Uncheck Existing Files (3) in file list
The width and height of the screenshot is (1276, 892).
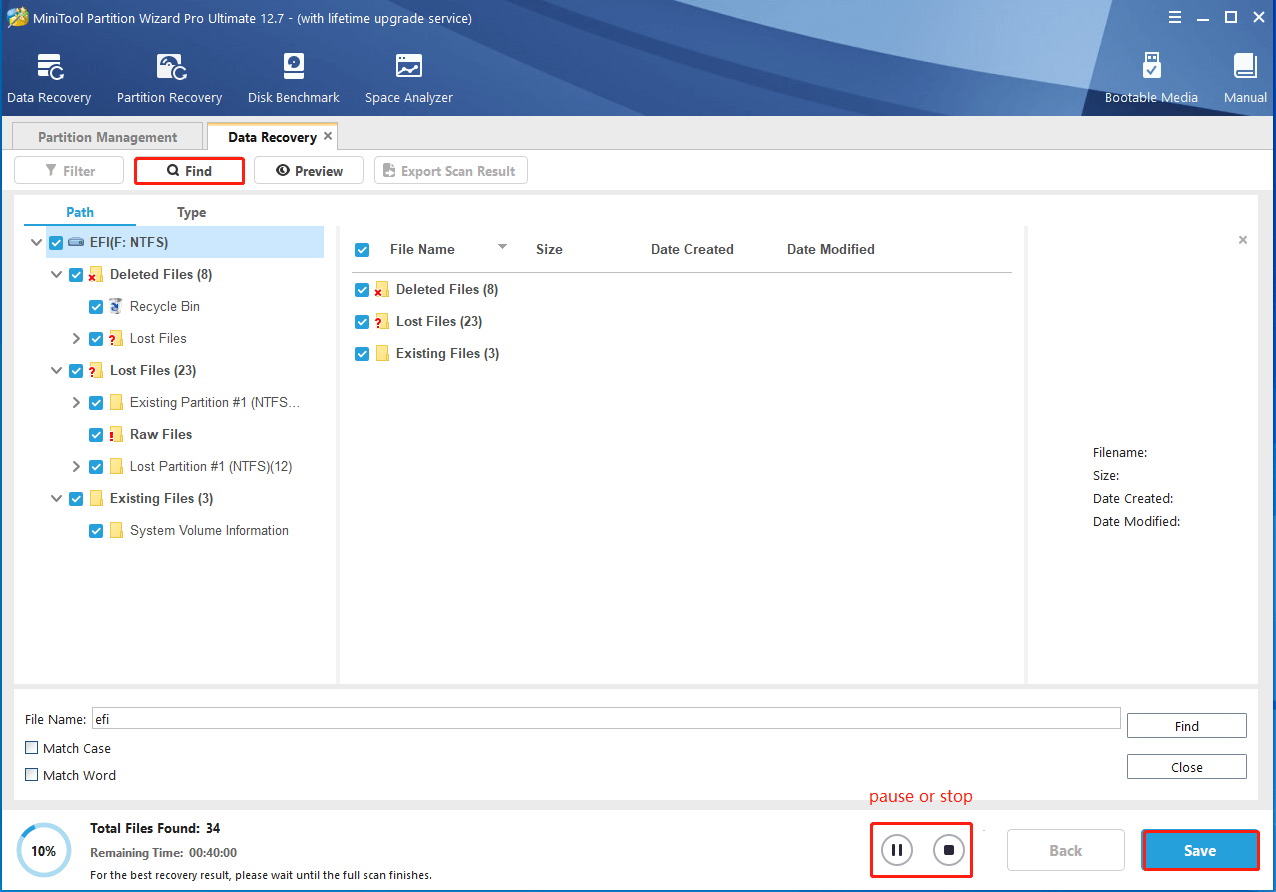[x=362, y=353]
